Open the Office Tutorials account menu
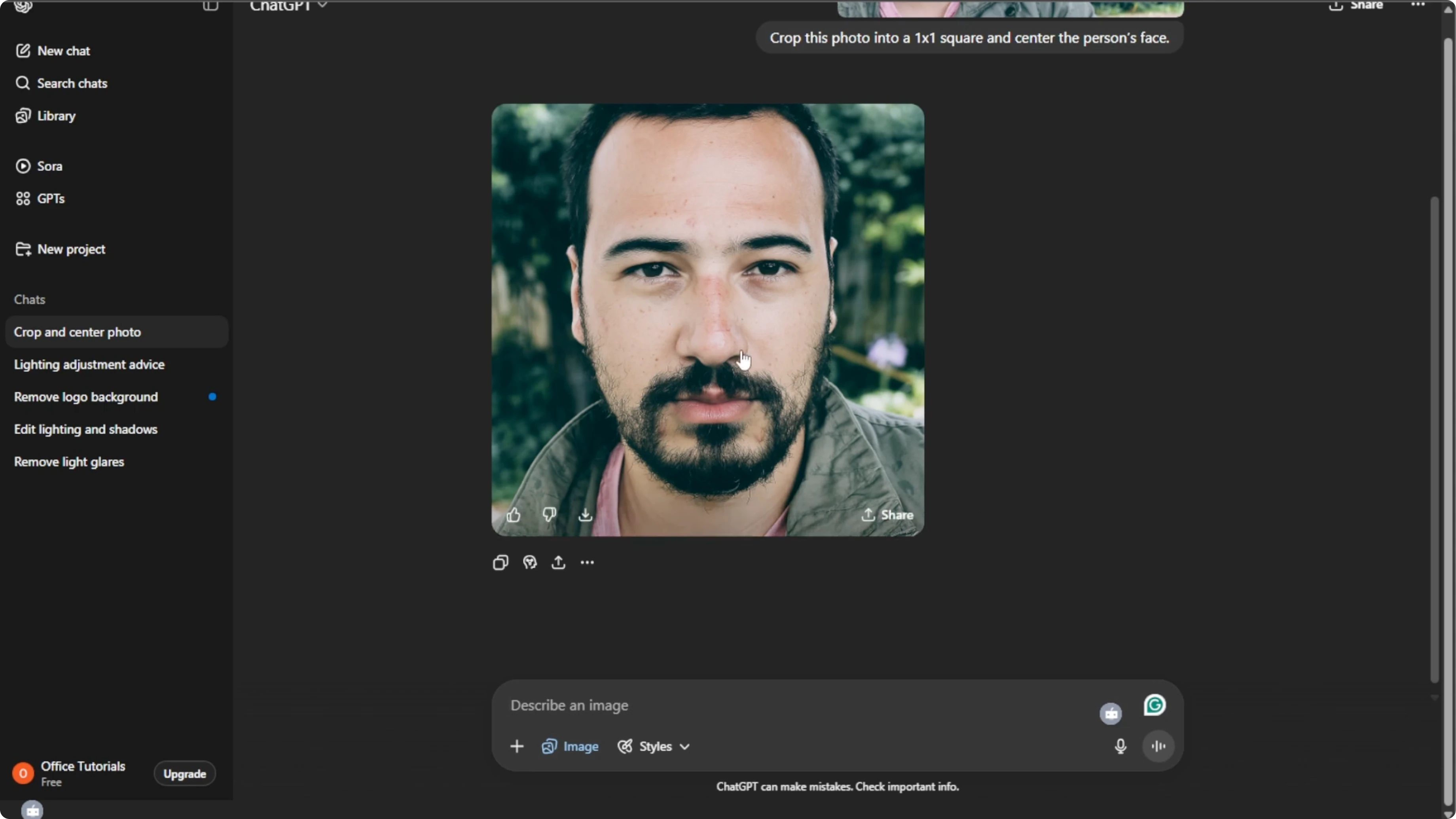 click(82, 774)
